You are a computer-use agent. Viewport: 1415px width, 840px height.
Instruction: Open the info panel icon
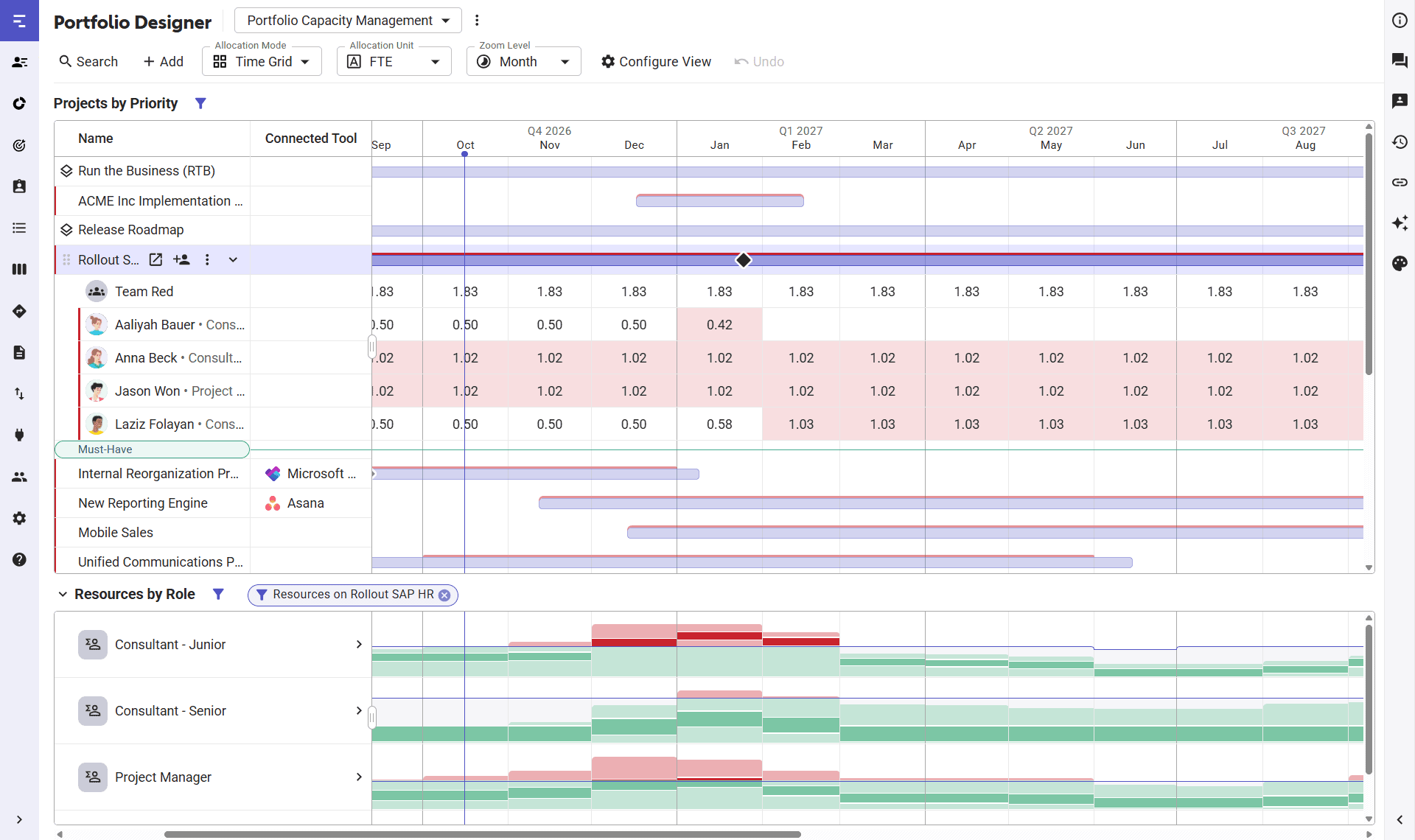click(x=1400, y=21)
